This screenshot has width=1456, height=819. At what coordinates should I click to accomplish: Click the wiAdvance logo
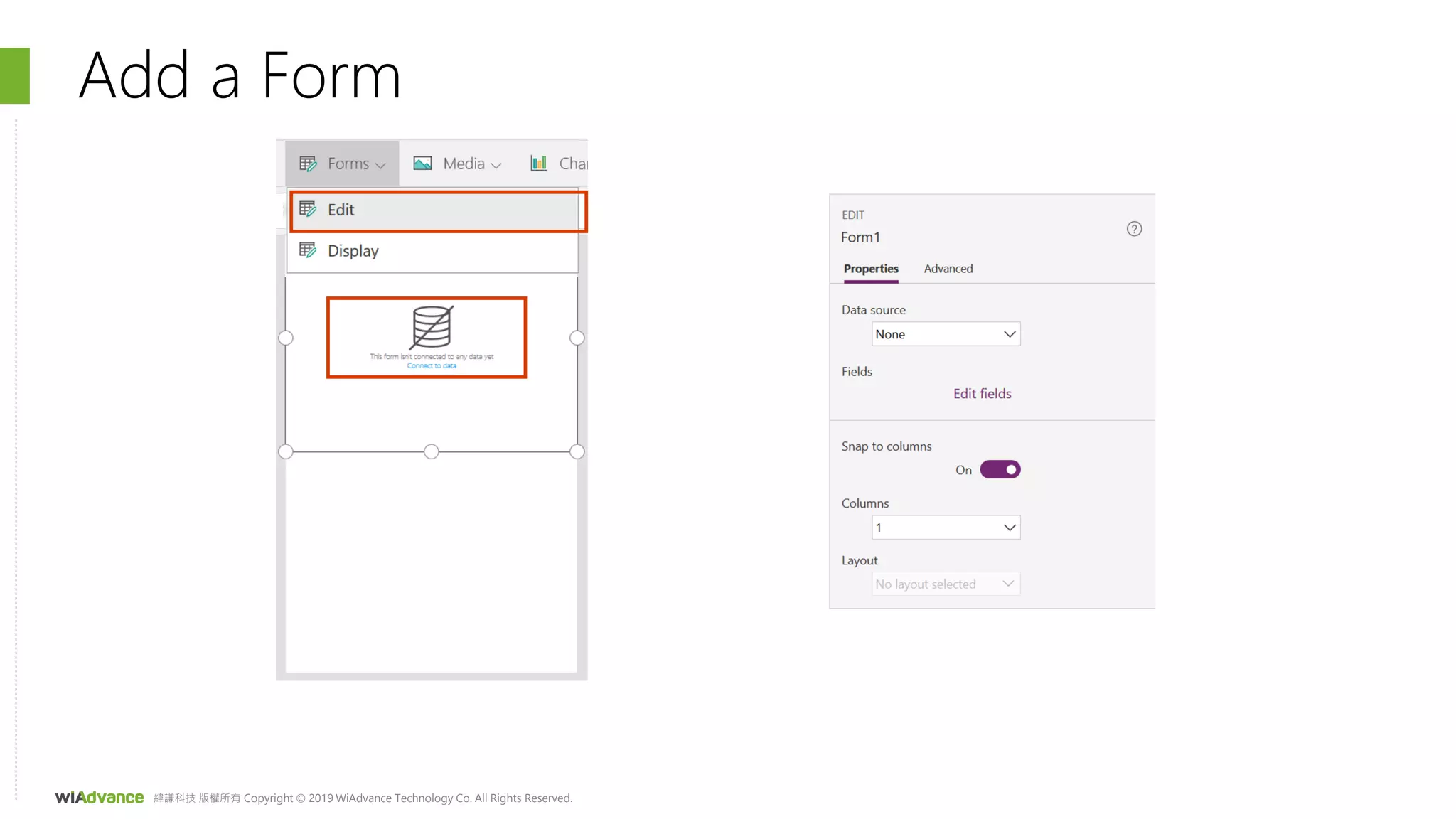pos(100,798)
